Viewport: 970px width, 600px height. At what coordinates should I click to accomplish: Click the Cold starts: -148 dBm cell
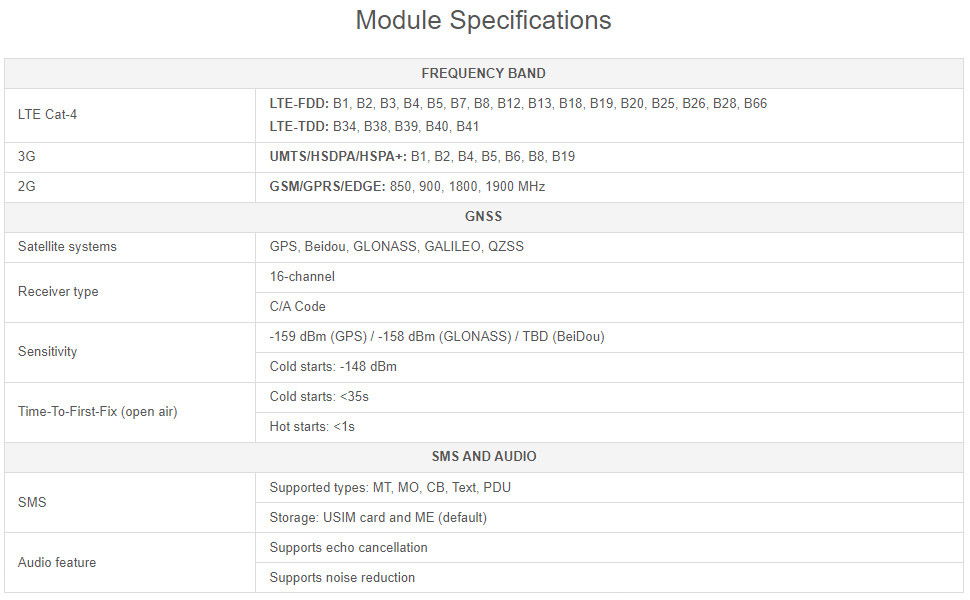(333, 367)
